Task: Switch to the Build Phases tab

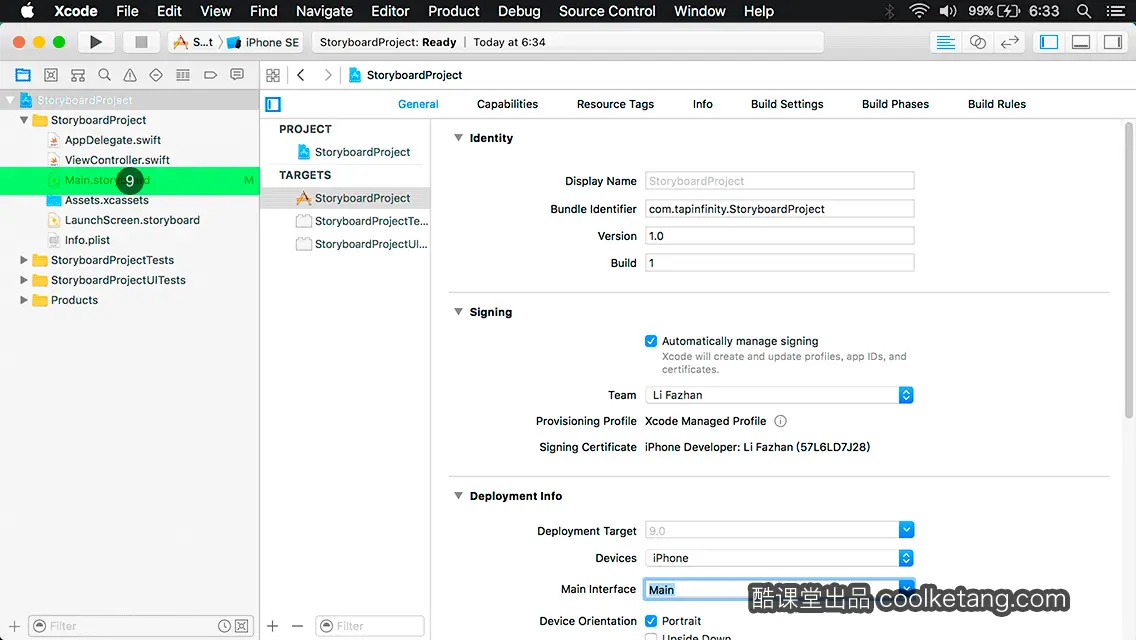Action: coord(895,104)
